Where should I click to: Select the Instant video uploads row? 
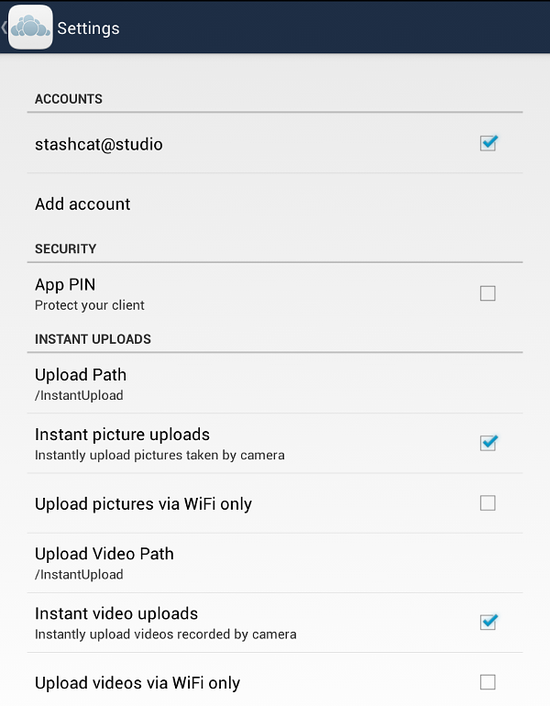(x=275, y=623)
